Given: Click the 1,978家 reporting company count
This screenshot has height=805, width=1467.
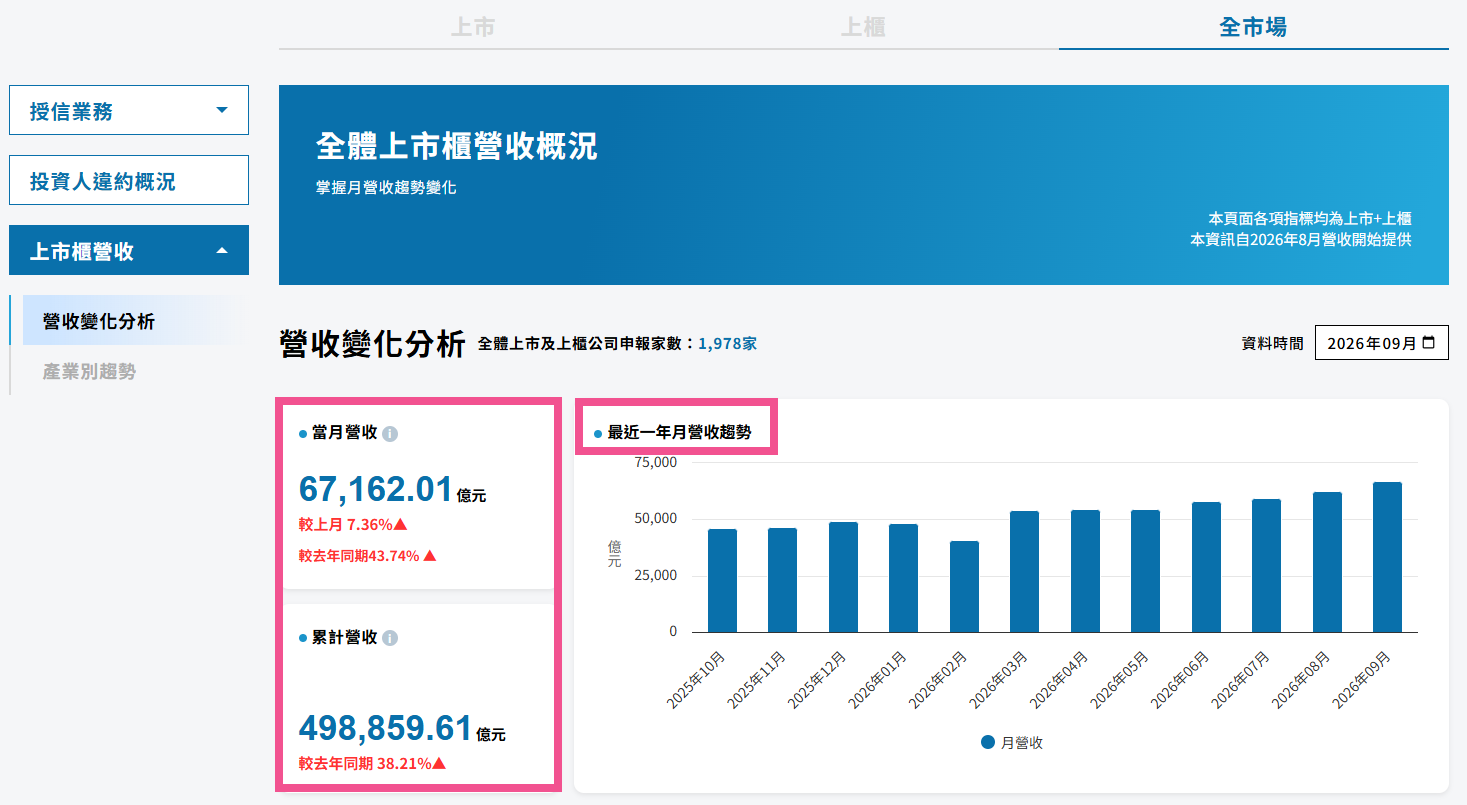Looking at the screenshot, I should pyautogui.click(x=727, y=343).
